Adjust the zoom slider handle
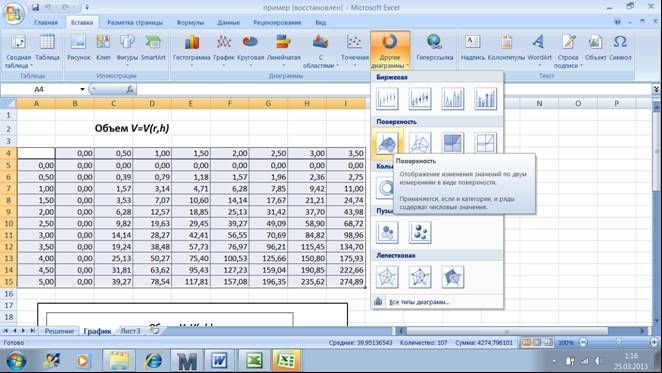Viewport: 662px width, 373px height. pyautogui.click(x=619, y=341)
